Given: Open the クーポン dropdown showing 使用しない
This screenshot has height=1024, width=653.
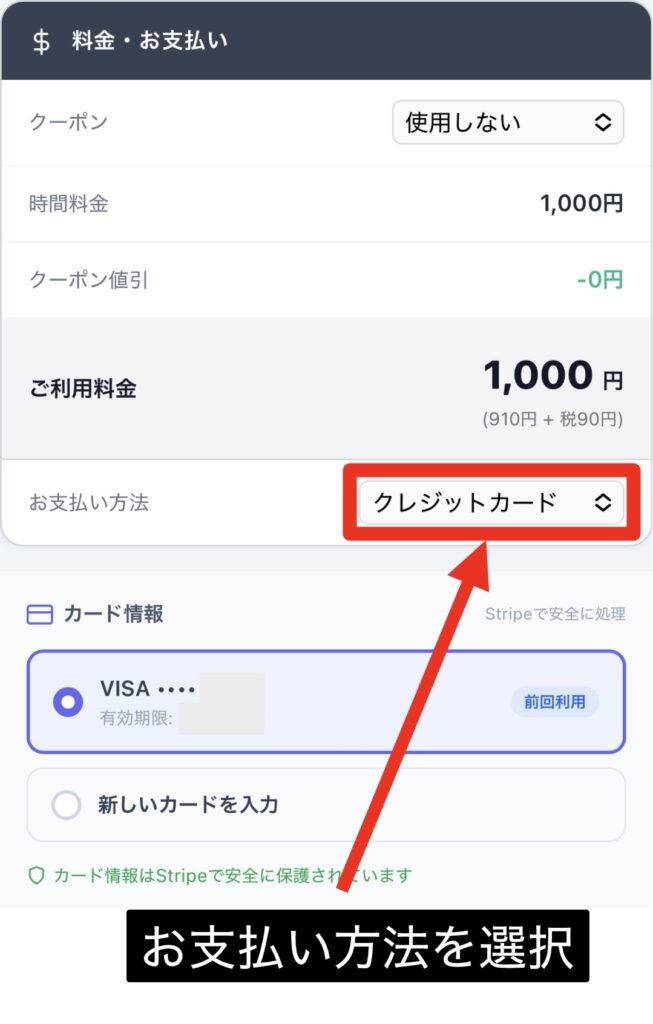Looking at the screenshot, I should pos(507,123).
